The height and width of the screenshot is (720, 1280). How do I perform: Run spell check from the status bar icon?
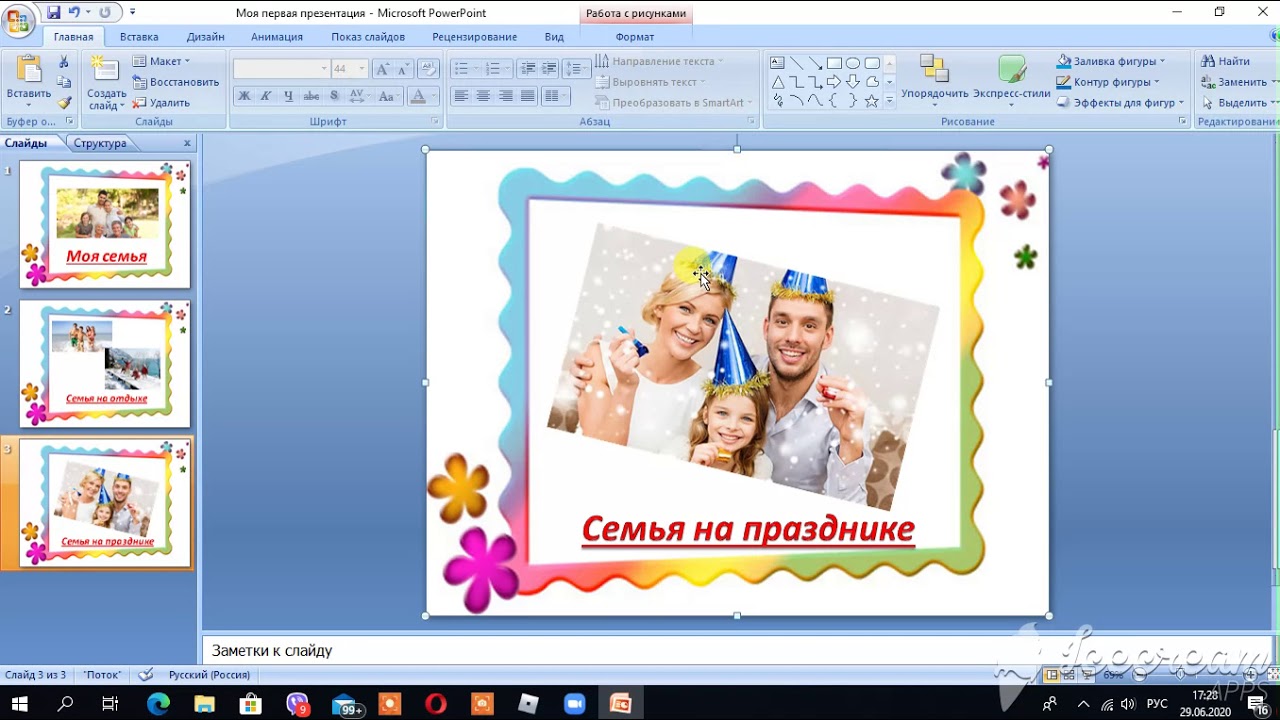[146, 675]
